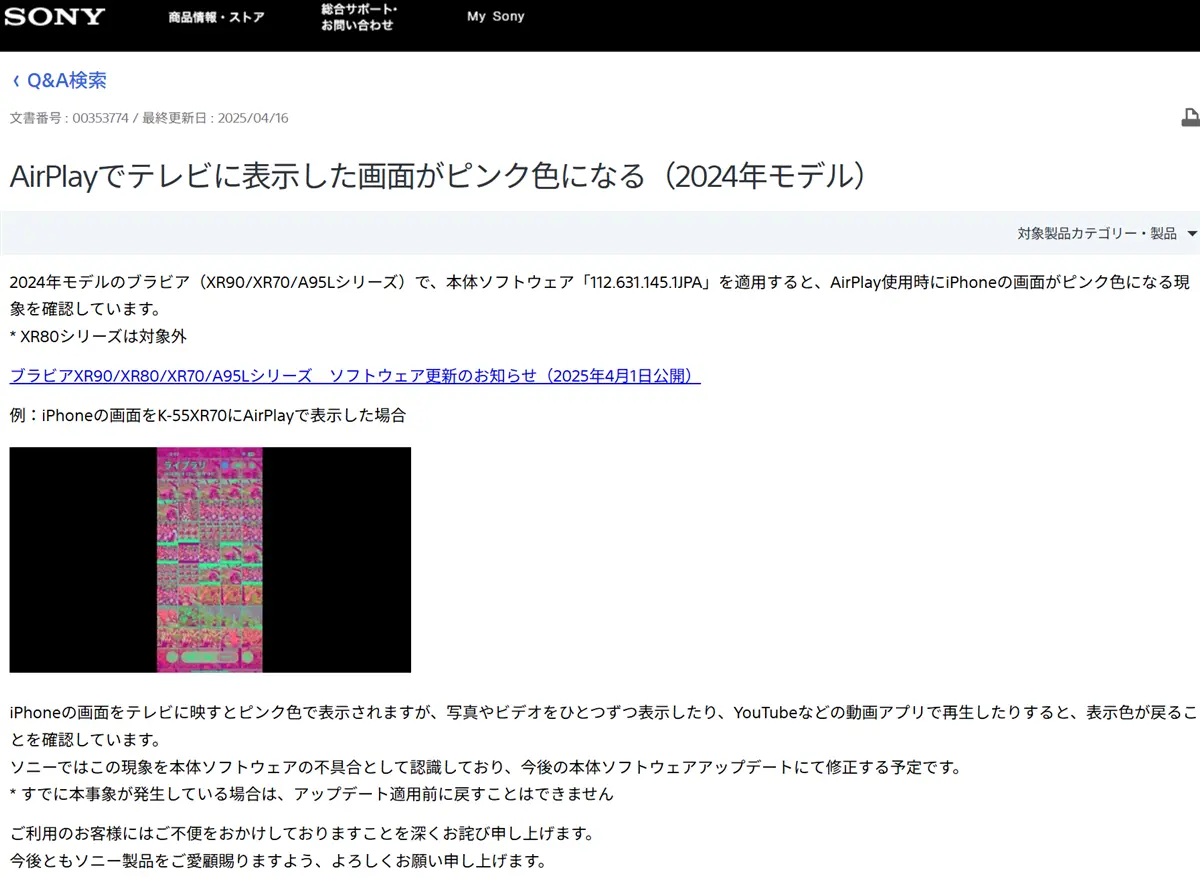The width and height of the screenshot is (1200, 878).
Task: Expand the 対象製品カテゴリー・製品 section
Action: tap(1097, 234)
